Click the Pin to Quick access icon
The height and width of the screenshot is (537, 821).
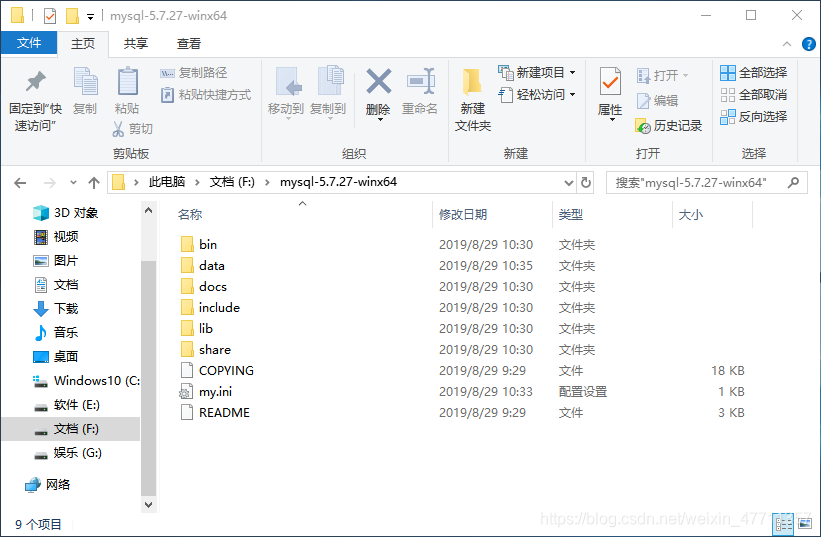36,82
